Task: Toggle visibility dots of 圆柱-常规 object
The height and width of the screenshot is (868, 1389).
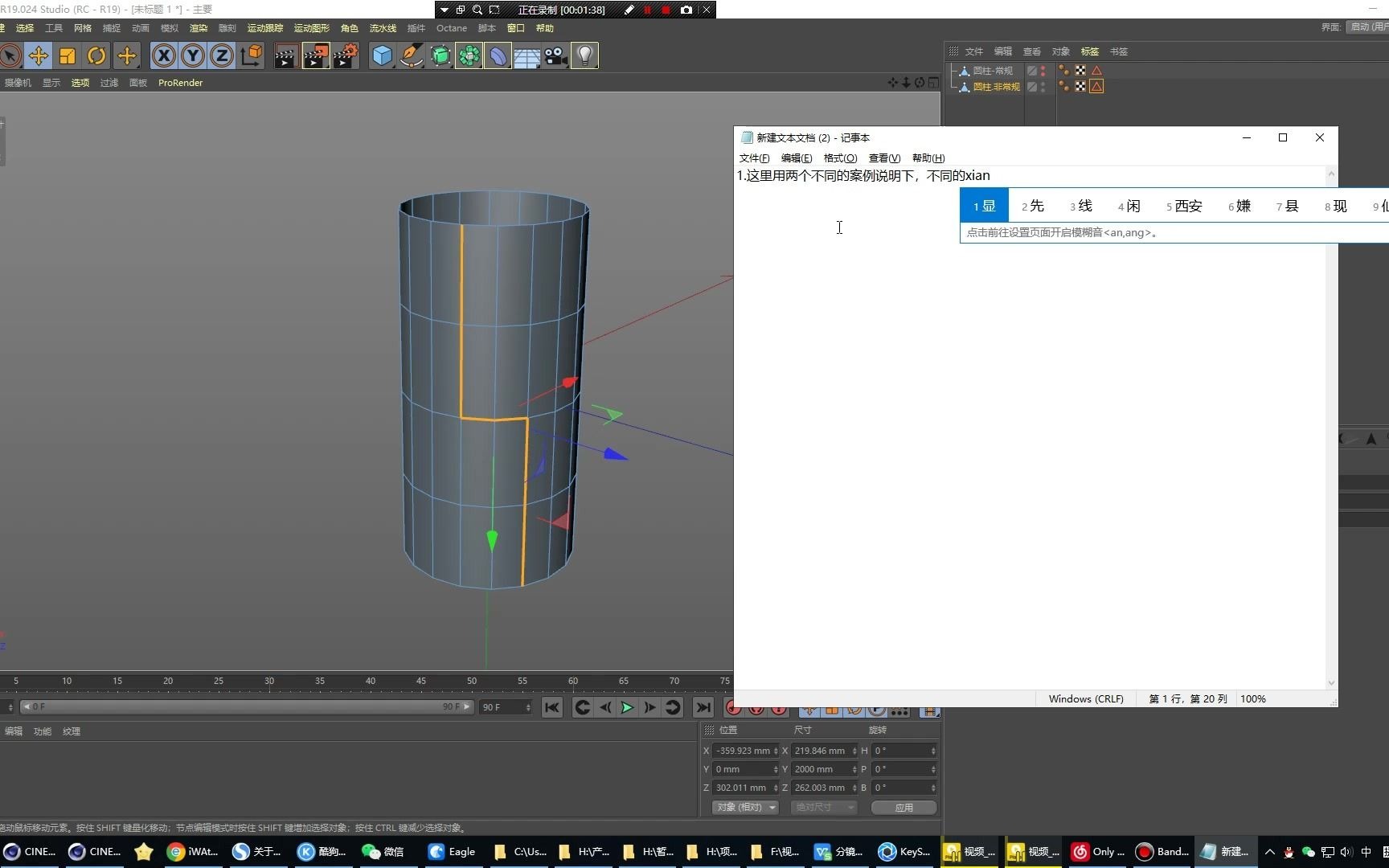Action: click(x=1043, y=71)
